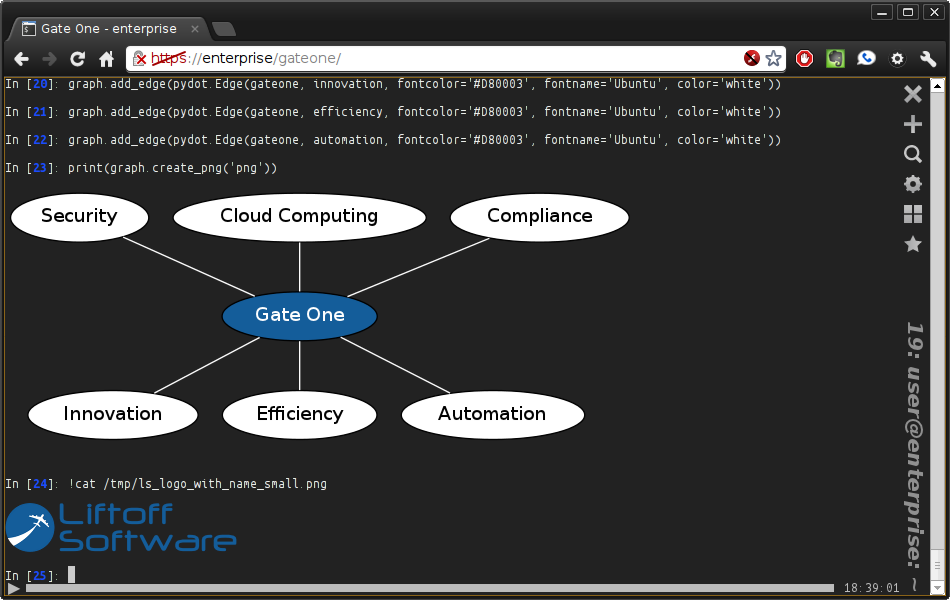Open the gear extension icon in toolbar
The image size is (950, 600).
(x=897, y=59)
